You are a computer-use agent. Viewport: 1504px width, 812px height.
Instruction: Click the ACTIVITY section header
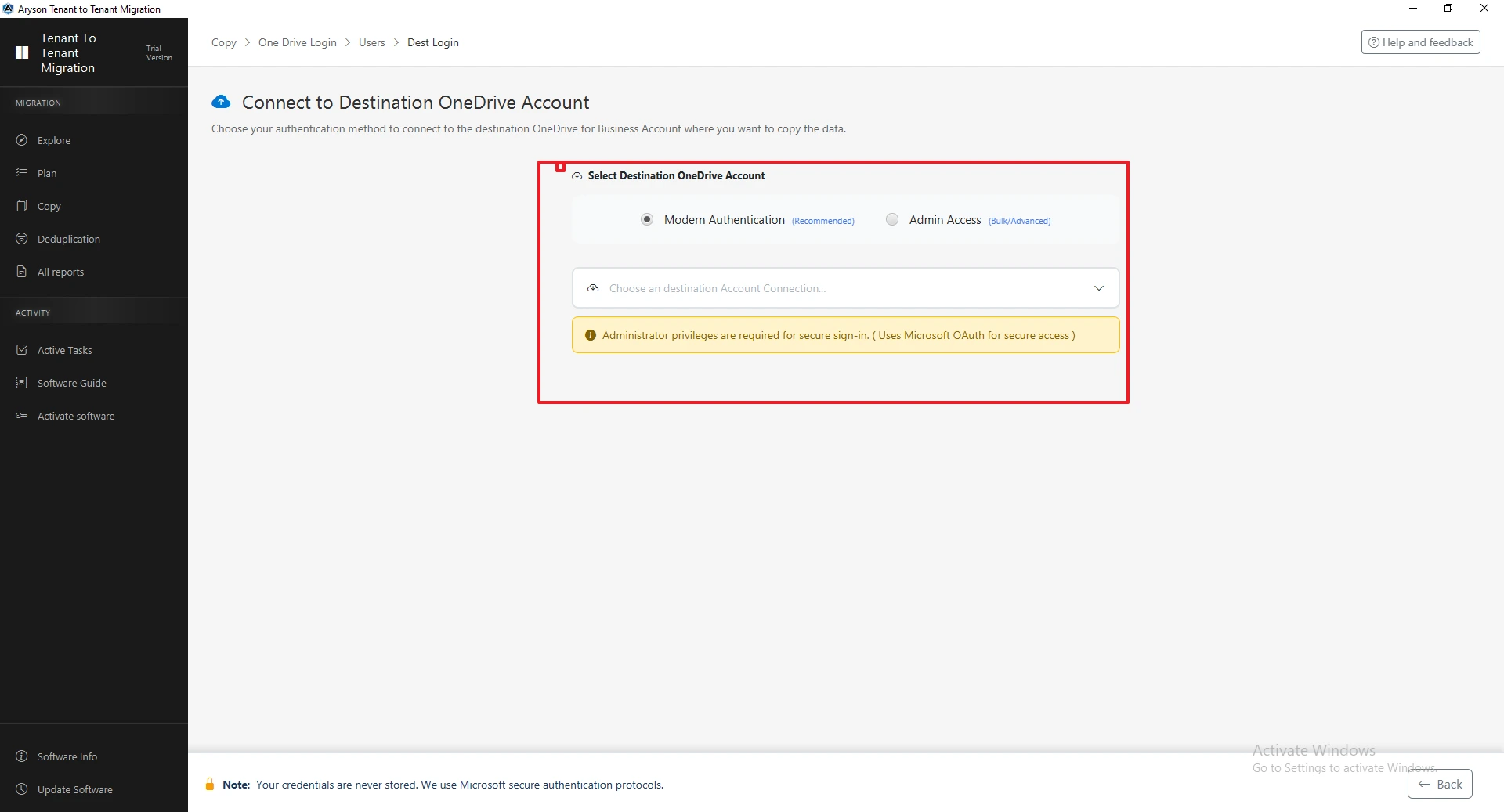click(x=33, y=312)
